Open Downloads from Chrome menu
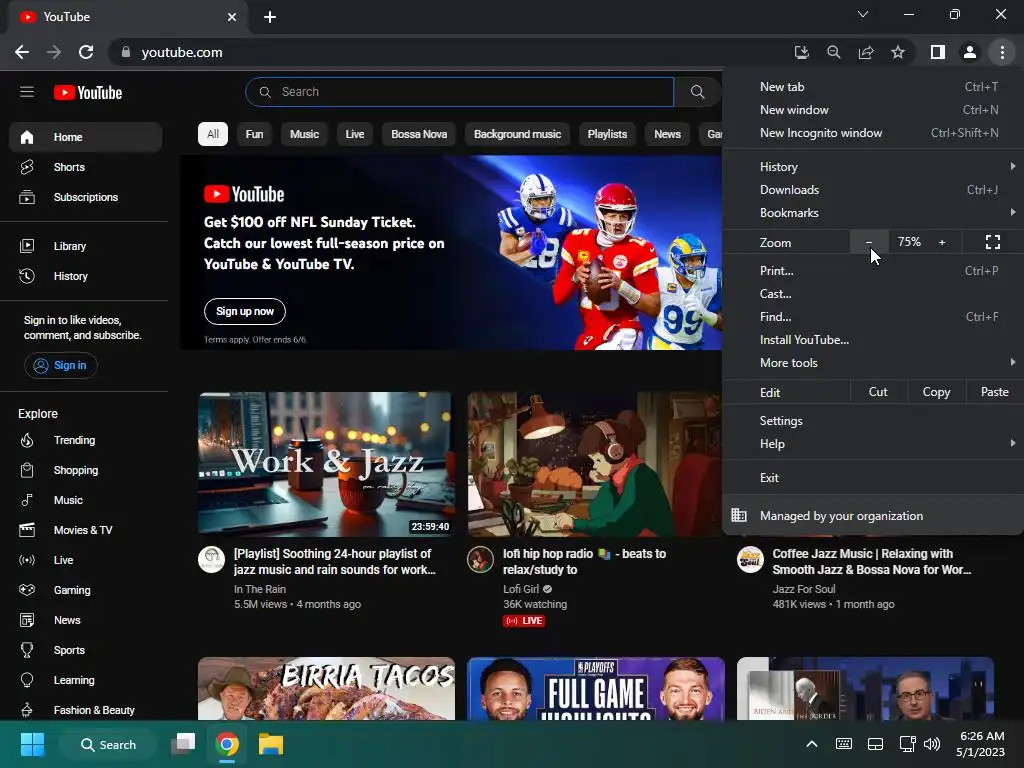This screenshot has height=768, width=1024. coord(873,190)
